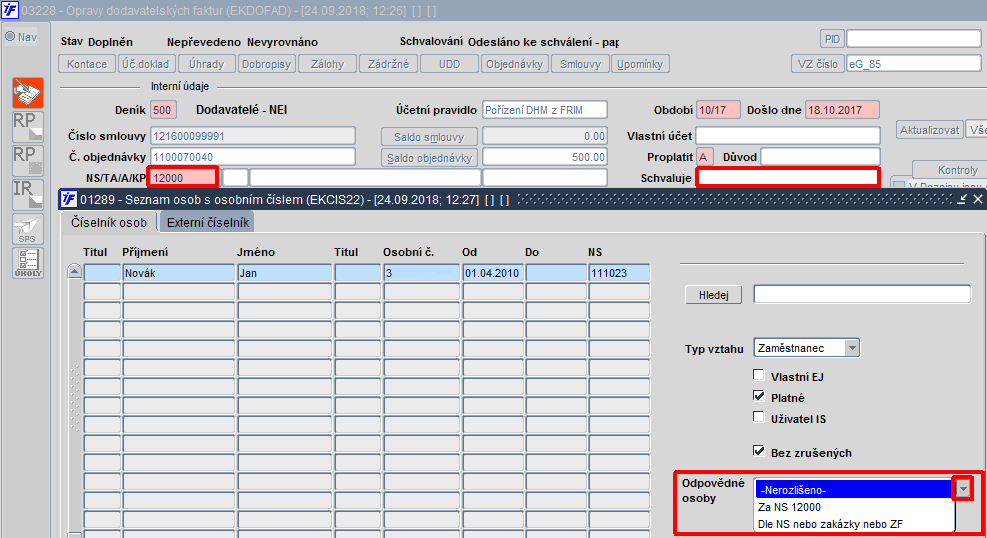Open the Zádržné button

point(388,64)
